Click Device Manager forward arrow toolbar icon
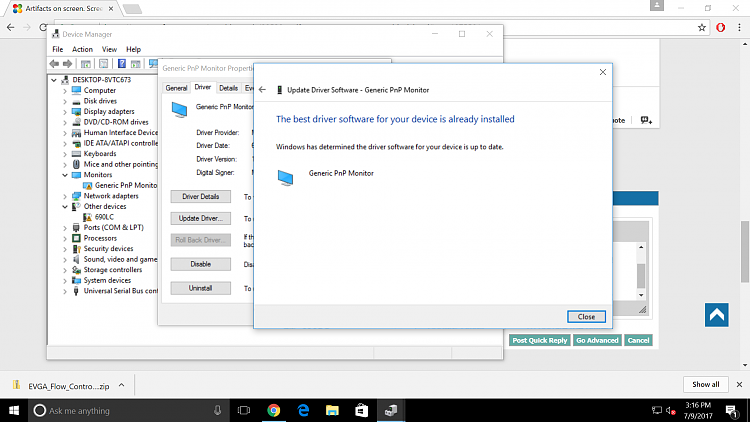 [x=67, y=64]
